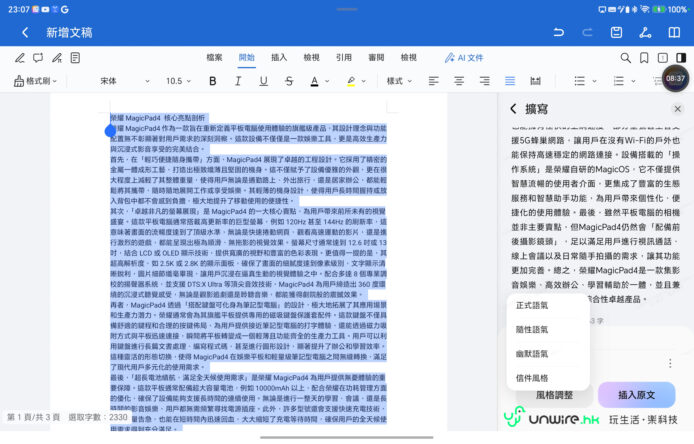
Task: Click the 格式刷 brush icon
Action: pyautogui.click(x=19, y=81)
